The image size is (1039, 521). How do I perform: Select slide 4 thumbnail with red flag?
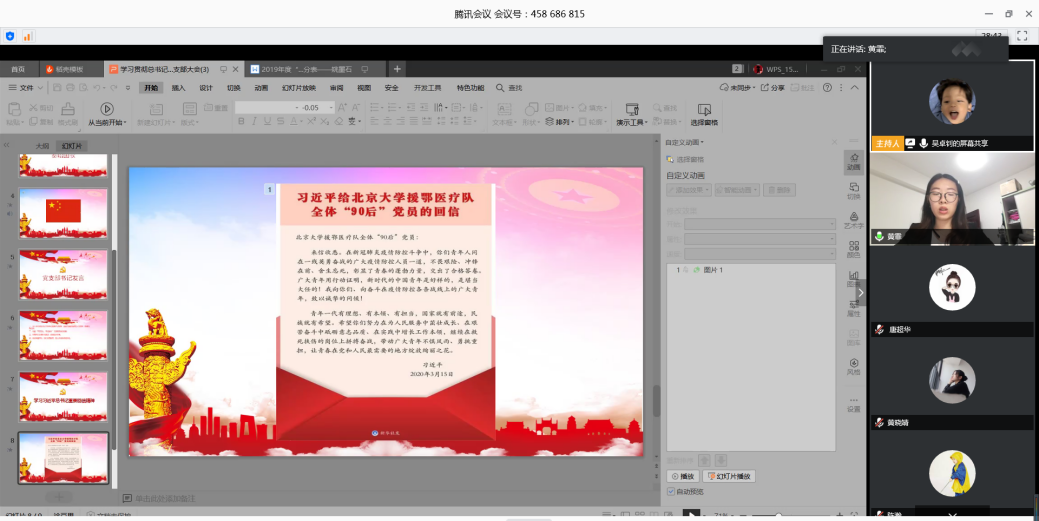coord(63,213)
